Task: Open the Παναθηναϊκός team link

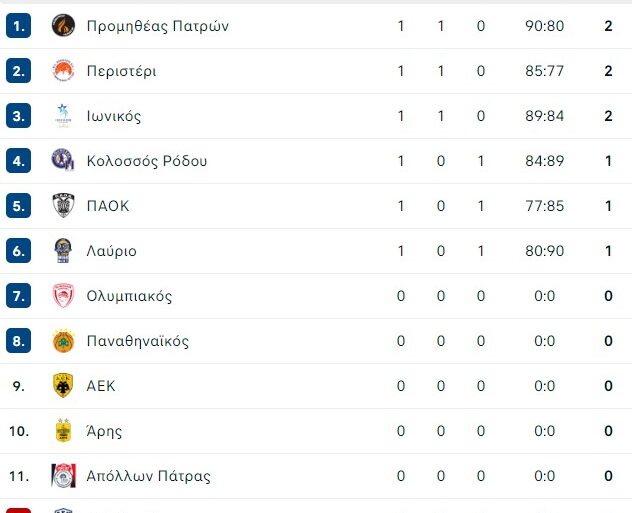Action: tap(138, 341)
